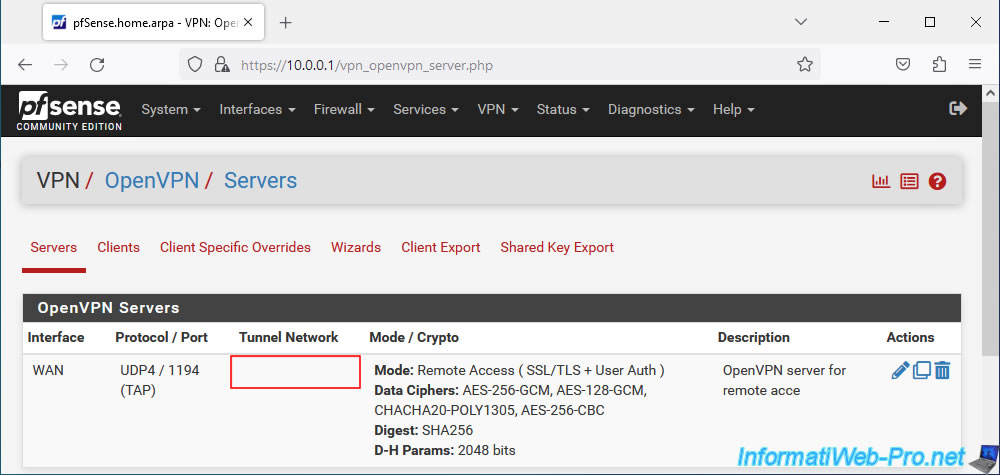The width and height of the screenshot is (1000, 475).
Task: Edit the WAN OpenVPN server (pencil icon)
Action: [900, 370]
